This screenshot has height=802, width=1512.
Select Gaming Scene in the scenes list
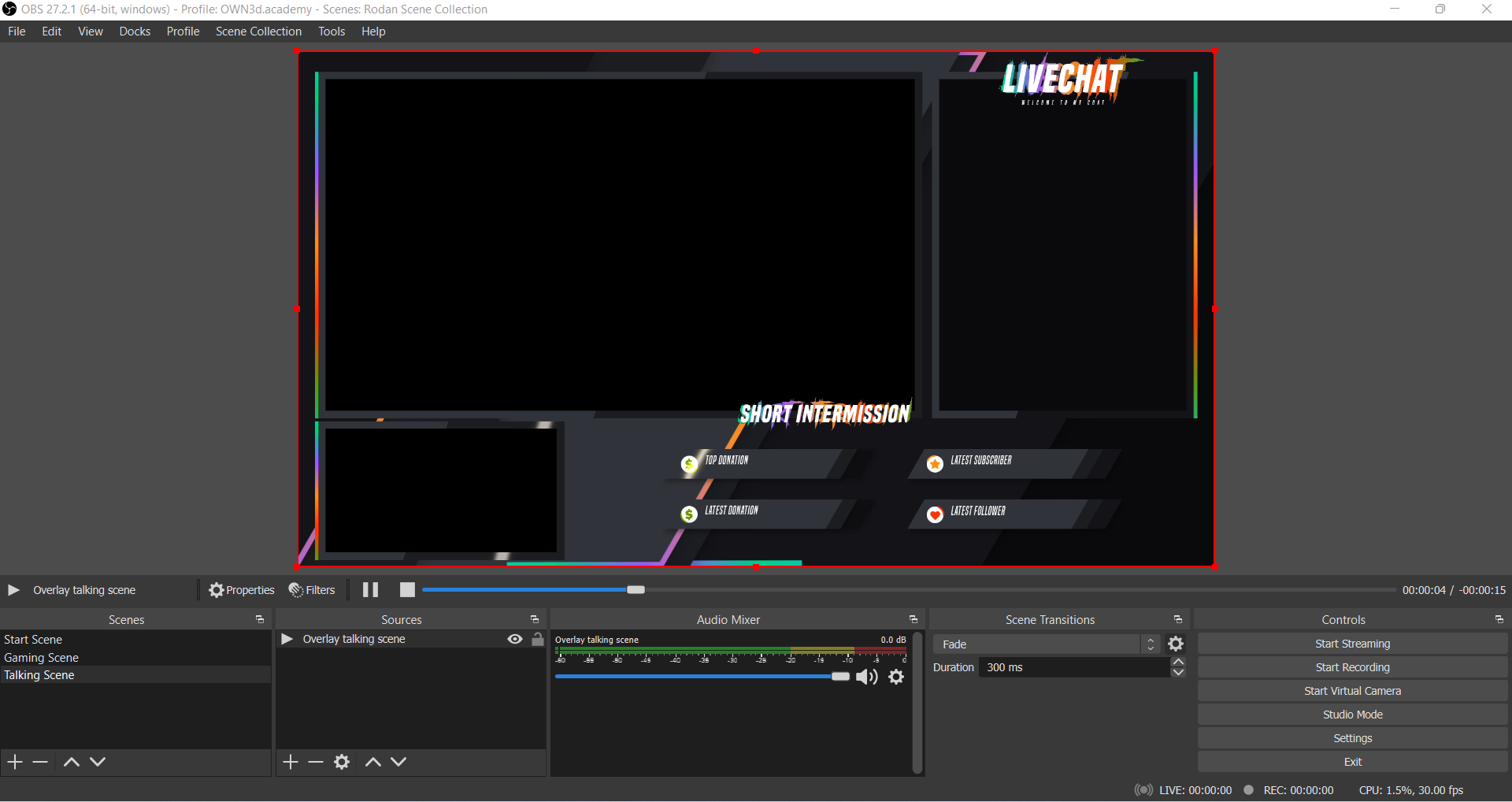point(42,658)
